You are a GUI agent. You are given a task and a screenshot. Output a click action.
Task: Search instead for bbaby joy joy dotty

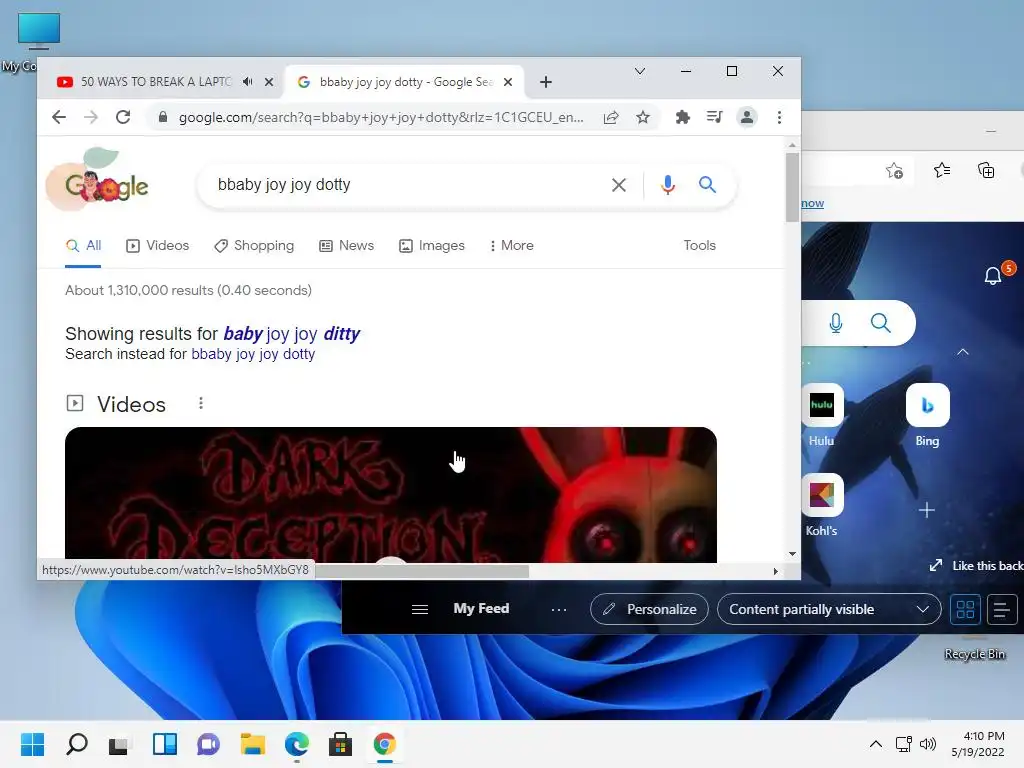coord(253,354)
